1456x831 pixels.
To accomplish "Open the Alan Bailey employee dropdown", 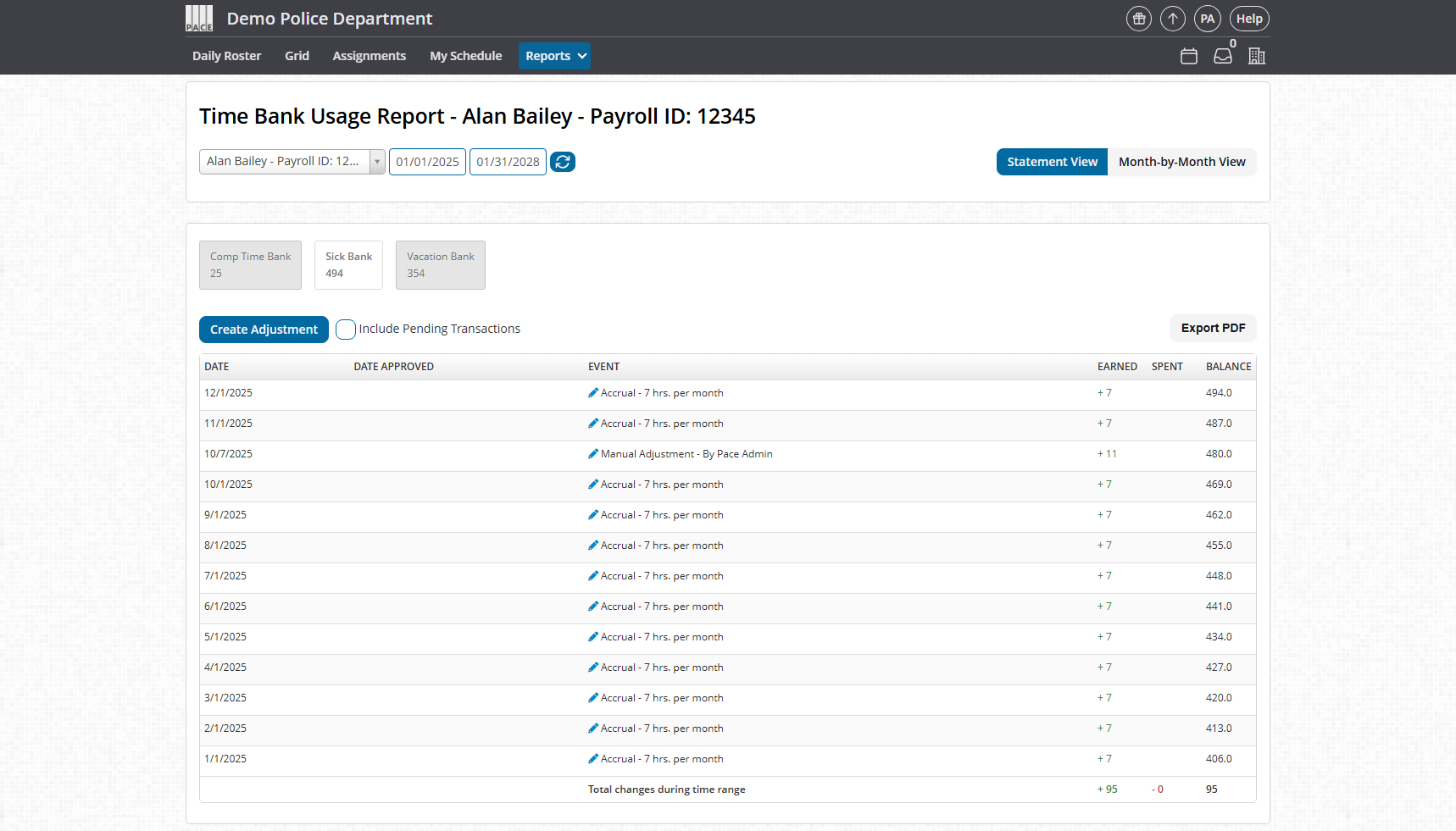I will point(292,162).
